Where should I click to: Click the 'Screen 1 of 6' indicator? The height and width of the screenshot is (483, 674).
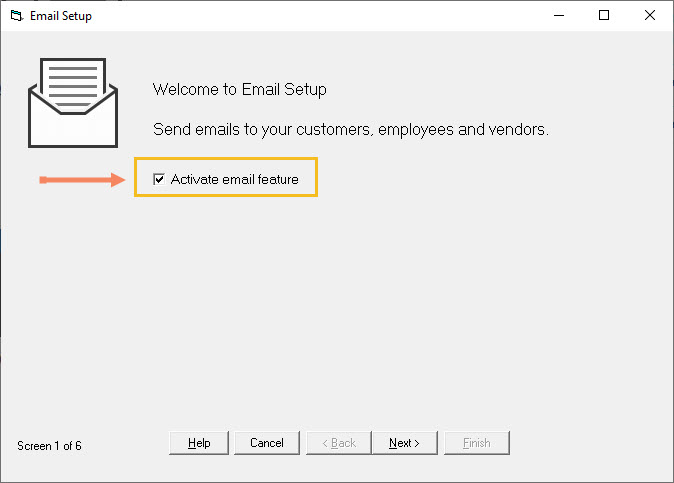coord(49,446)
